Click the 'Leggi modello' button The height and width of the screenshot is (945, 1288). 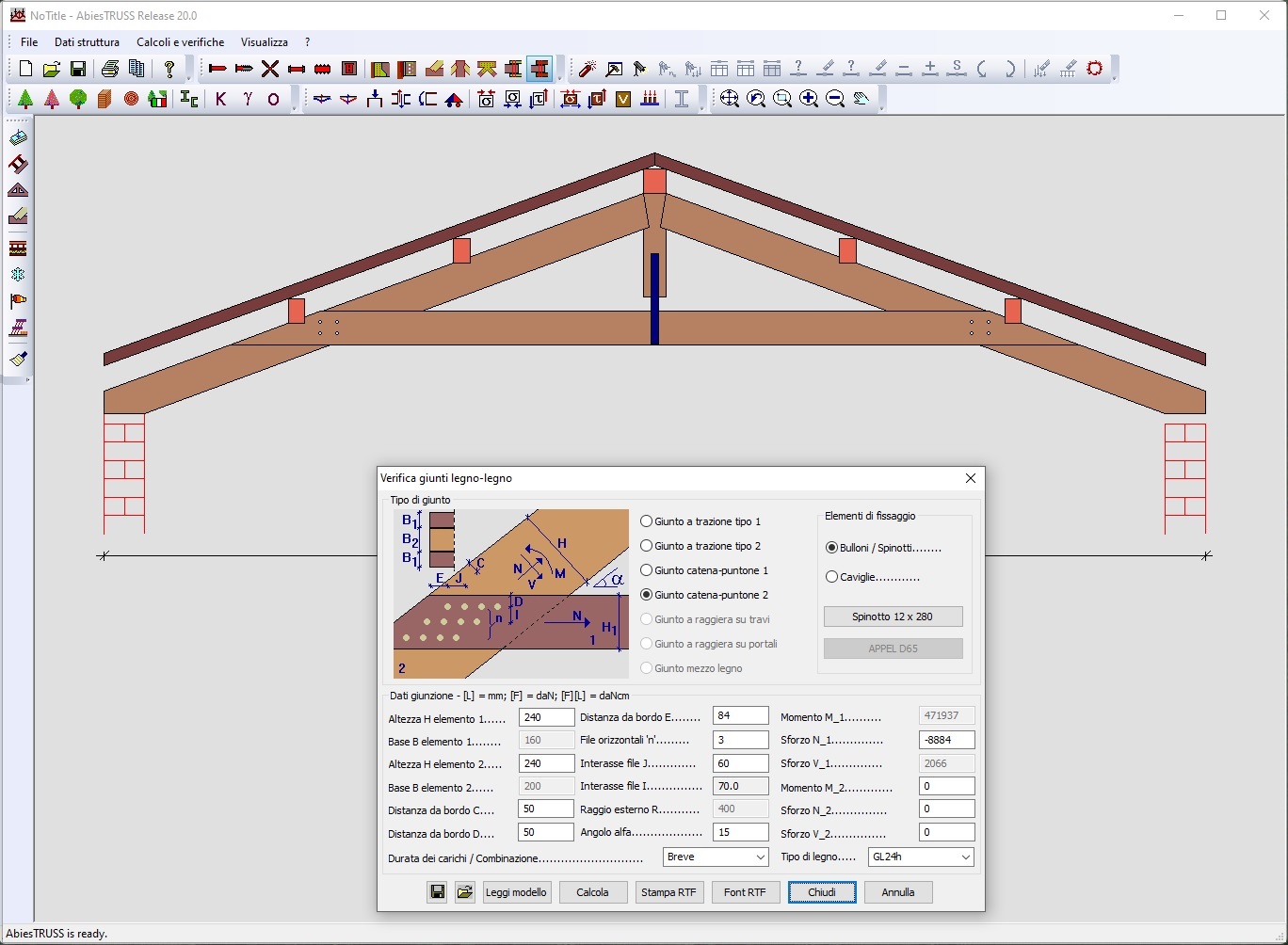[516, 892]
